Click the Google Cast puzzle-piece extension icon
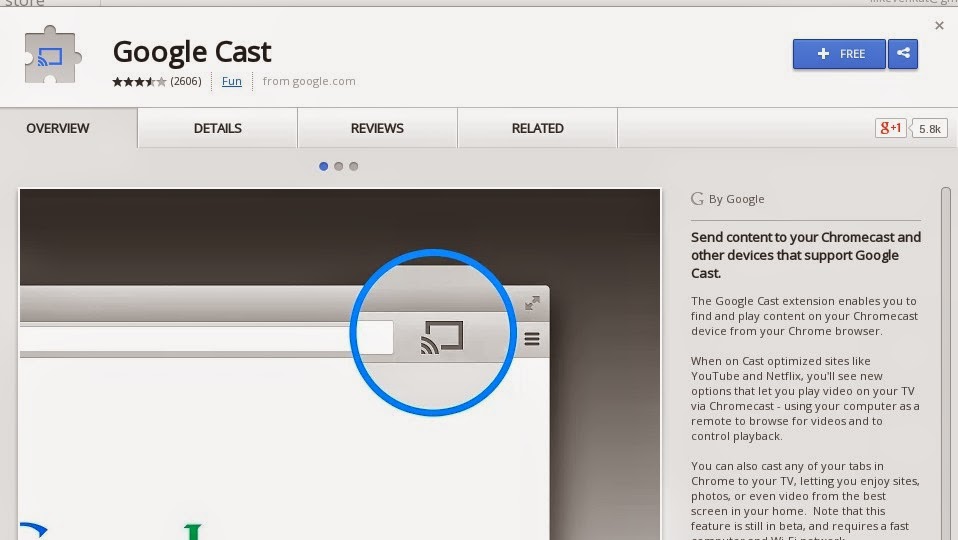 [x=53, y=55]
